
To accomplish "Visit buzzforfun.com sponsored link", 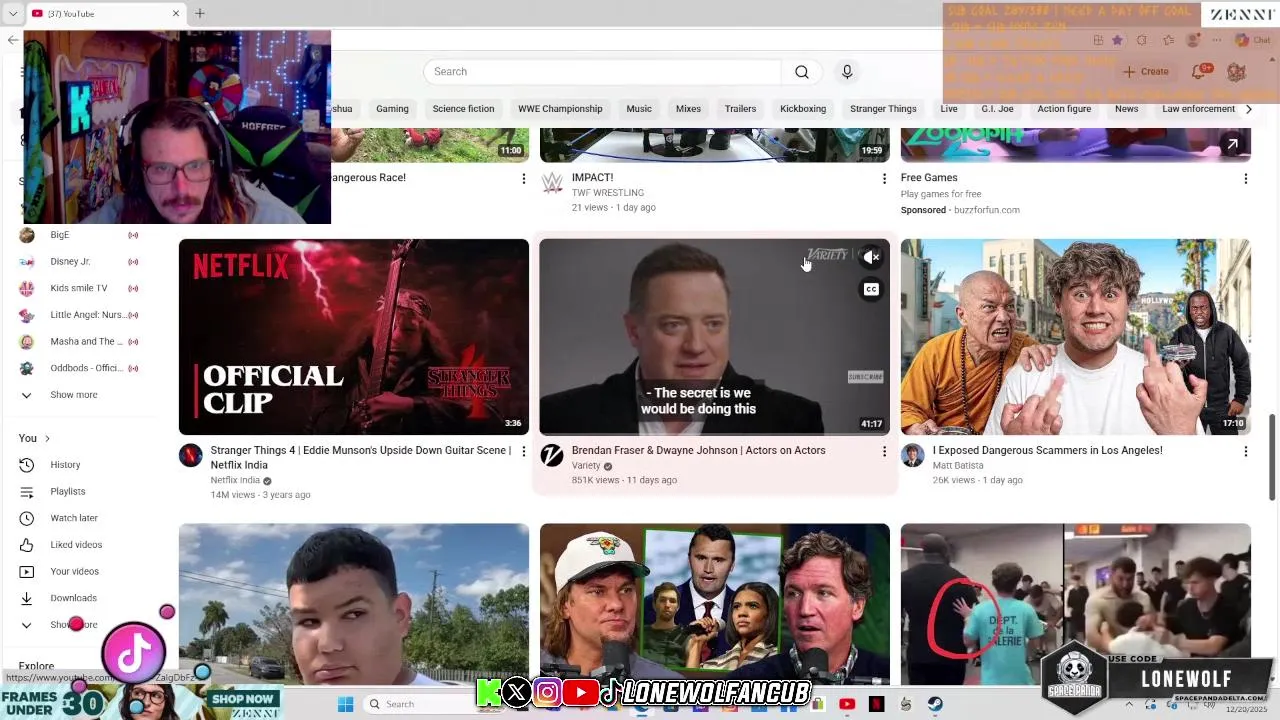I will 986,210.
